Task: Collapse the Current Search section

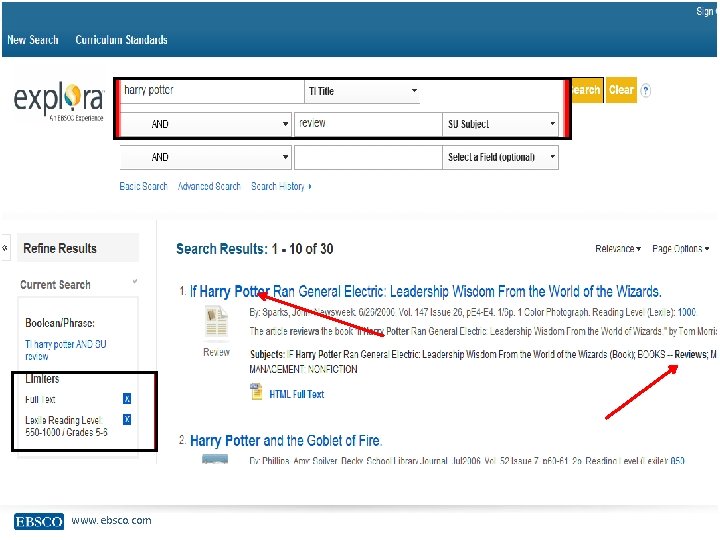Action: coord(135,281)
